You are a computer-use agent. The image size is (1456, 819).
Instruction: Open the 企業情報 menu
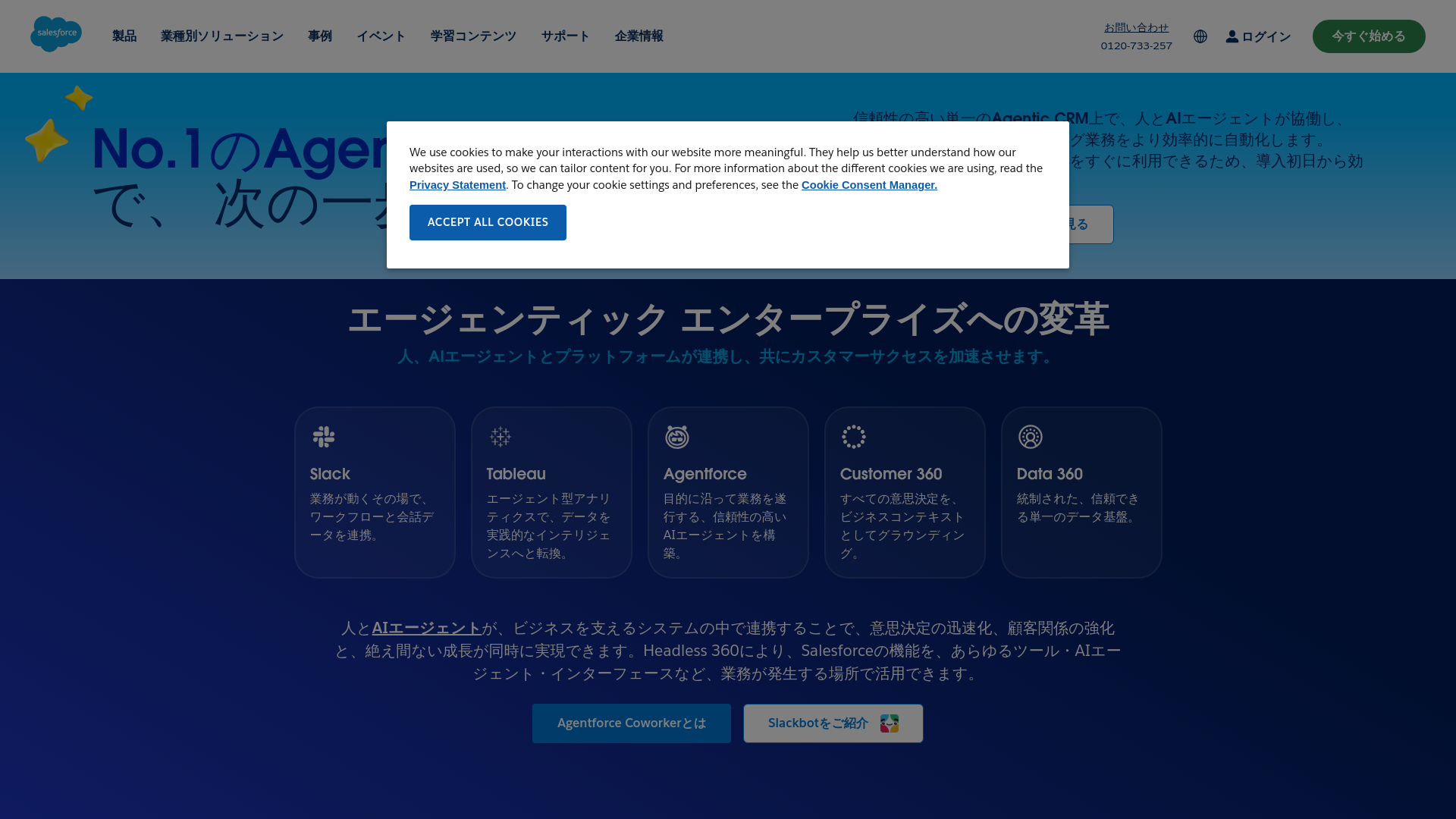tap(639, 36)
